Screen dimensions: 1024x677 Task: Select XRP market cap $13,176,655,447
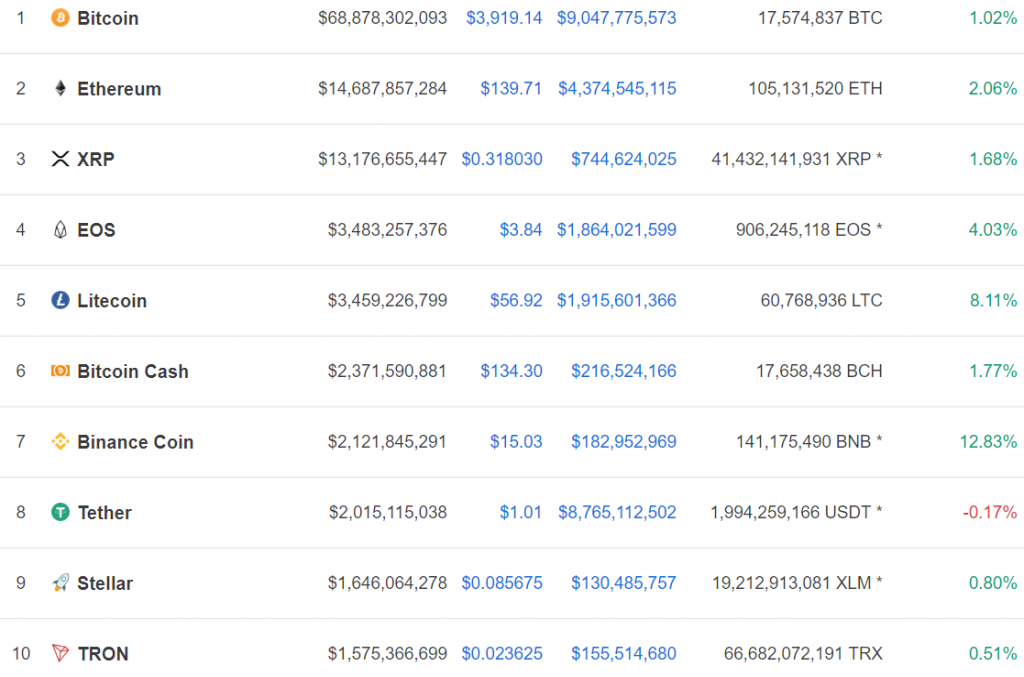(x=382, y=159)
